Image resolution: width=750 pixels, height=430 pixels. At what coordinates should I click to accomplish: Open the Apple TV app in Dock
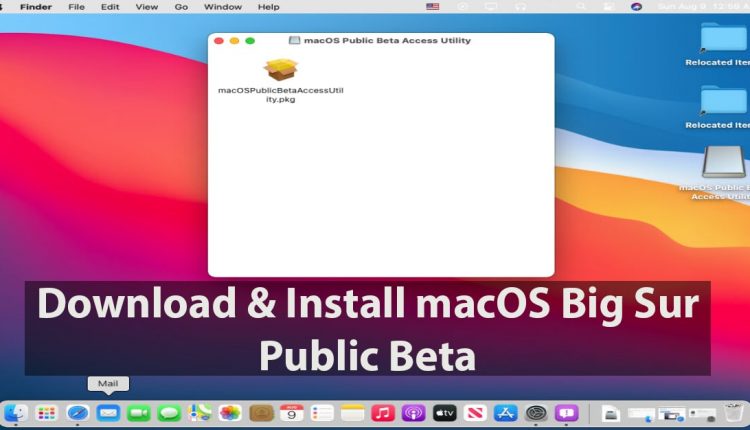click(x=444, y=413)
